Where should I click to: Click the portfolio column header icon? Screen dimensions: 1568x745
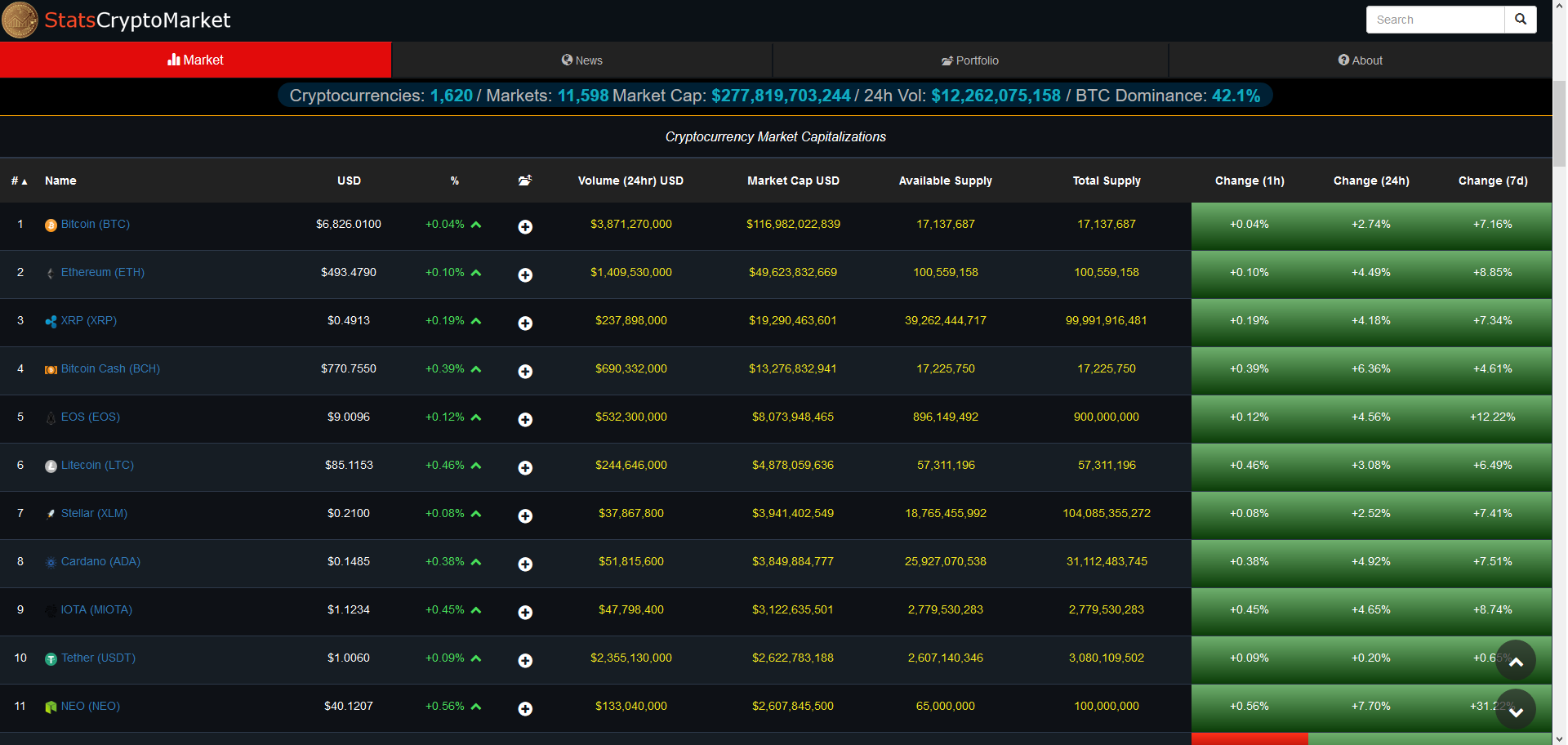click(525, 181)
